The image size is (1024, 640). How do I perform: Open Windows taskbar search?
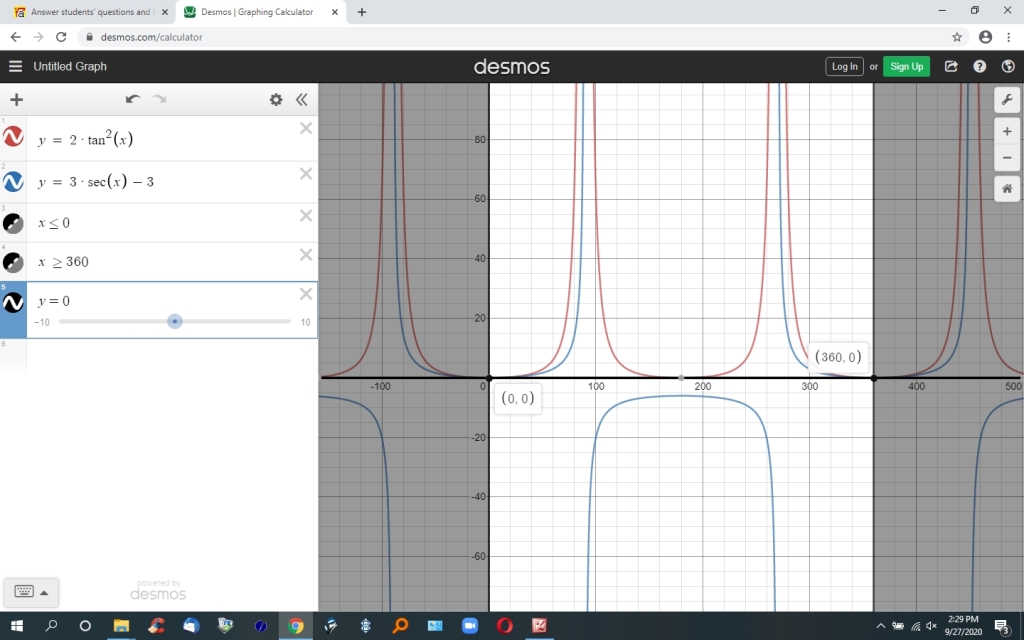tap(51, 626)
